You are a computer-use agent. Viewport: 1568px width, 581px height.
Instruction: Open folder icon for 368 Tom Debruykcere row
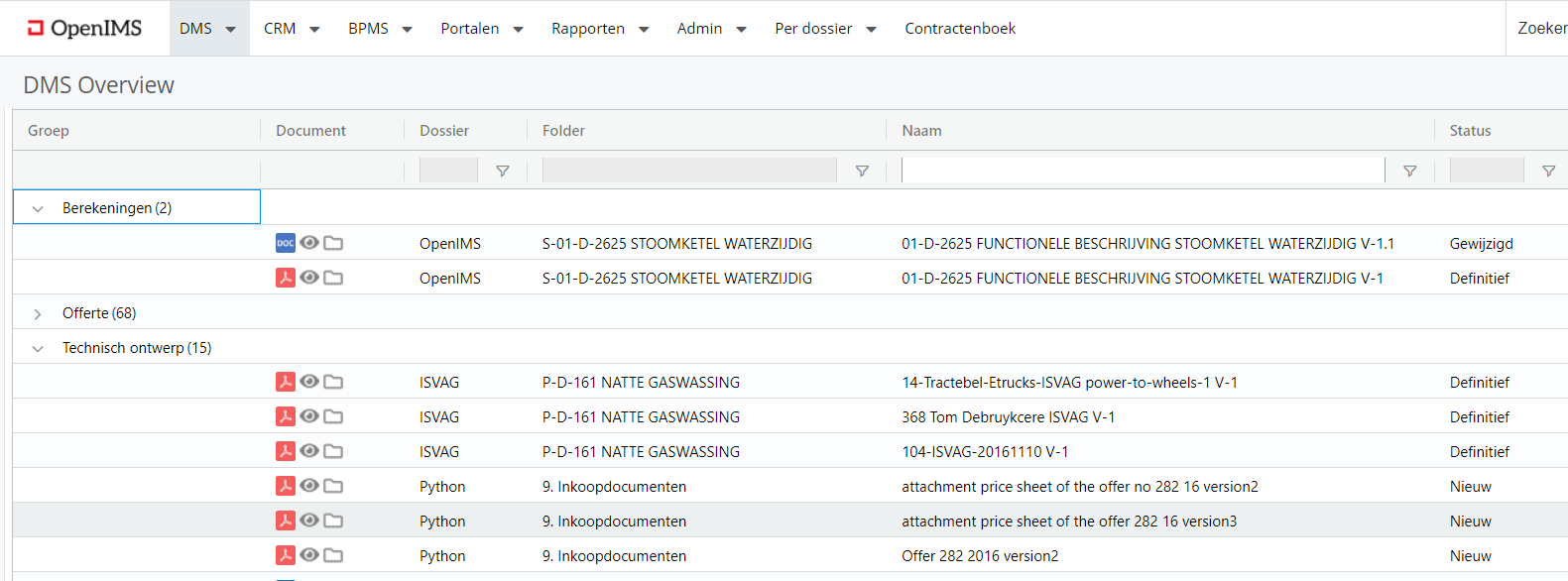(x=333, y=416)
